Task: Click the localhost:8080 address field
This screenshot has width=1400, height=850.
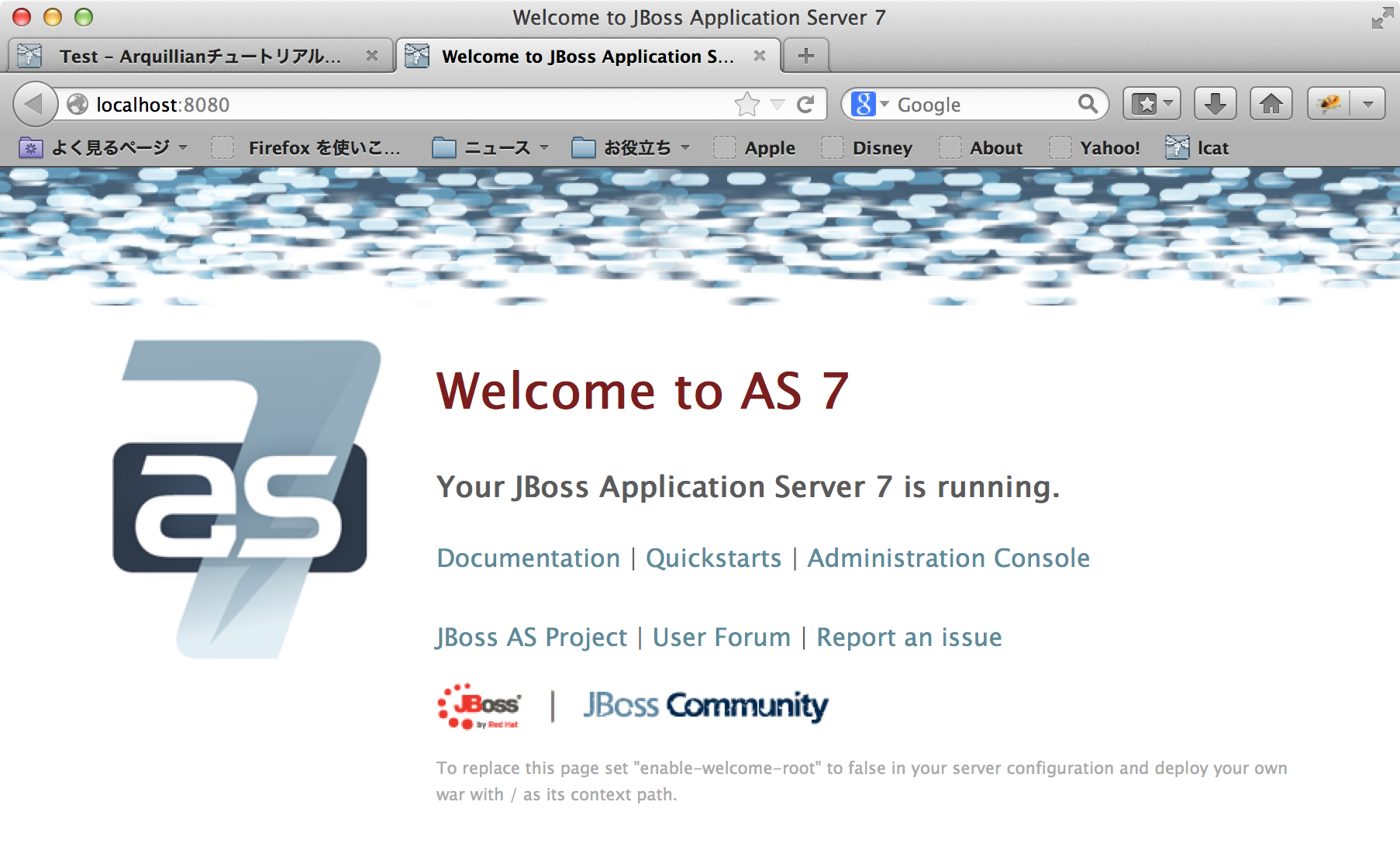Action: coord(411,105)
